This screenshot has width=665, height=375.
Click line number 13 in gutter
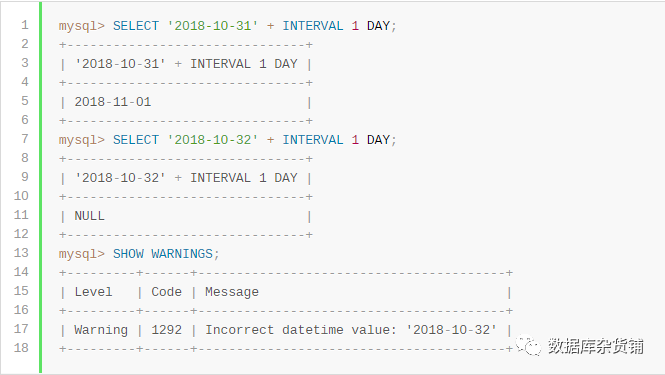21,253
